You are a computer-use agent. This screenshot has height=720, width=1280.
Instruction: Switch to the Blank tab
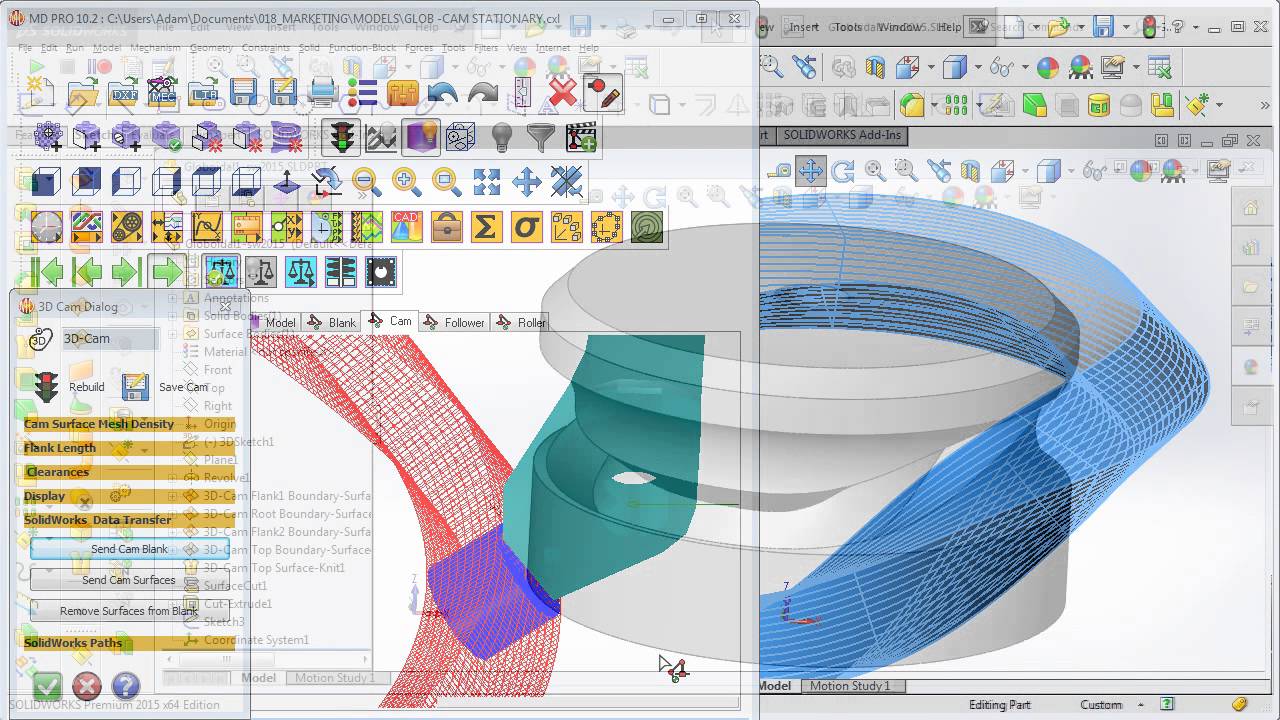tap(332, 322)
